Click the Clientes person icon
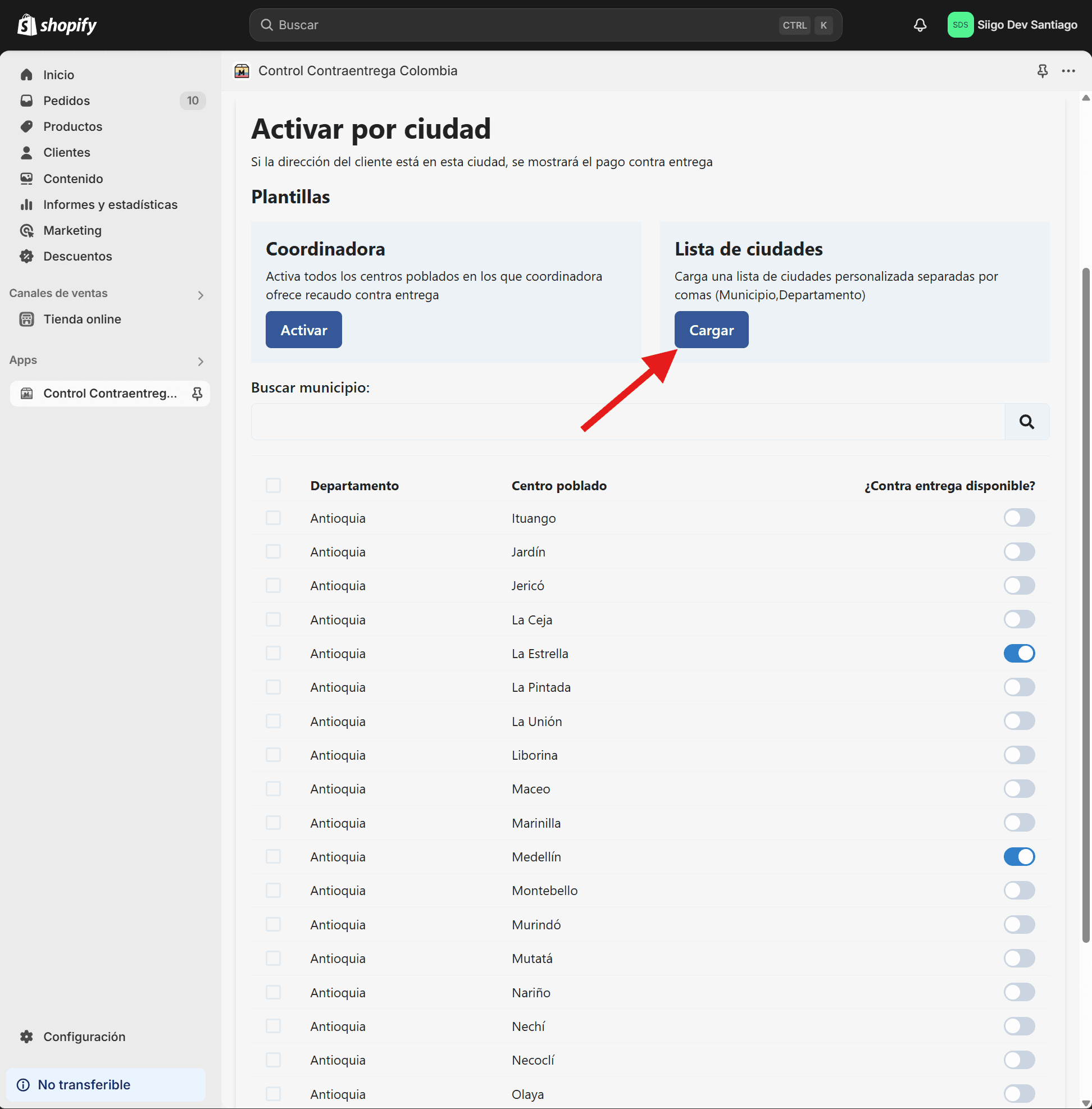1092x1109 pixels. coord(26,152)
